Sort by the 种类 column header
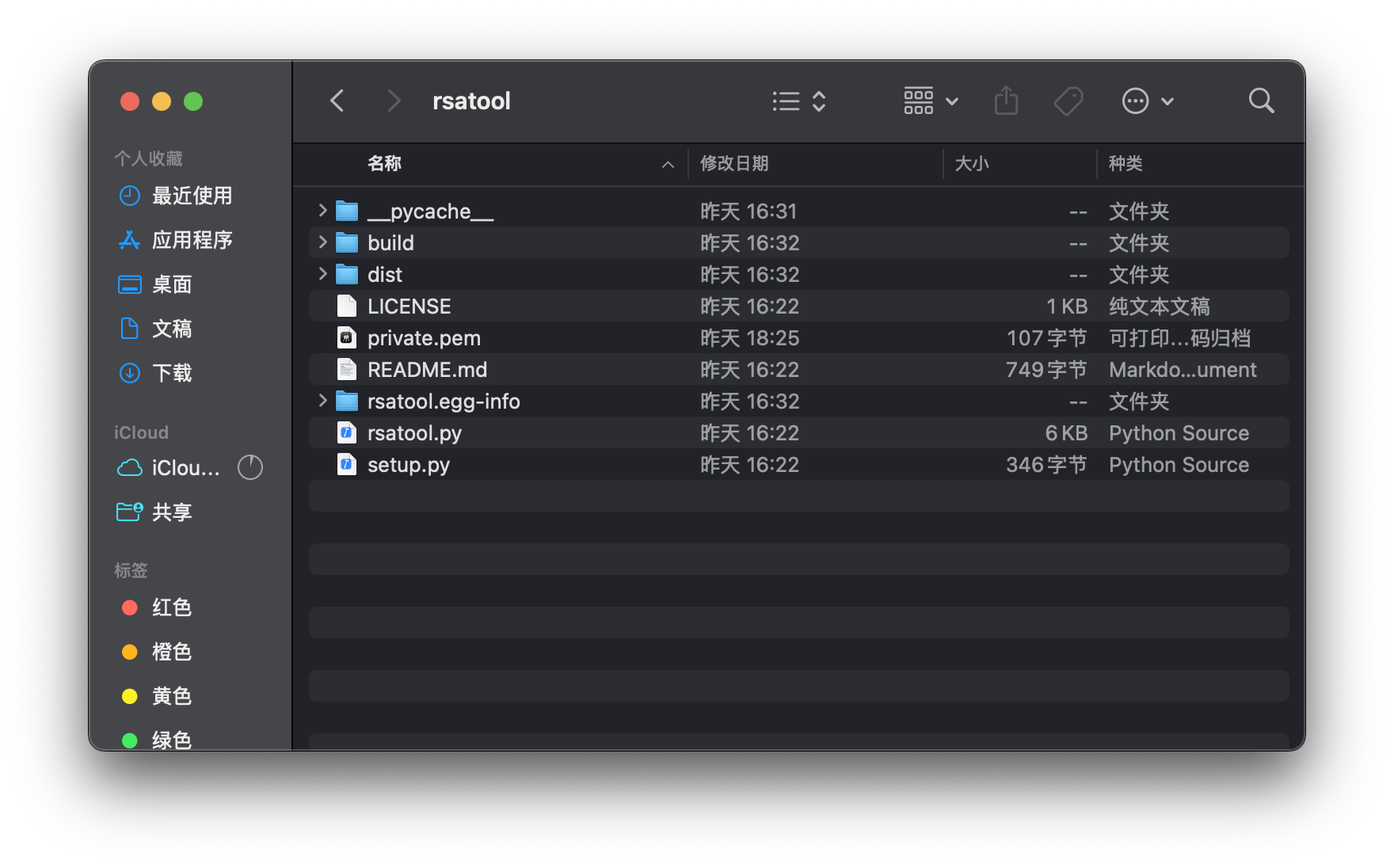 1125,163
